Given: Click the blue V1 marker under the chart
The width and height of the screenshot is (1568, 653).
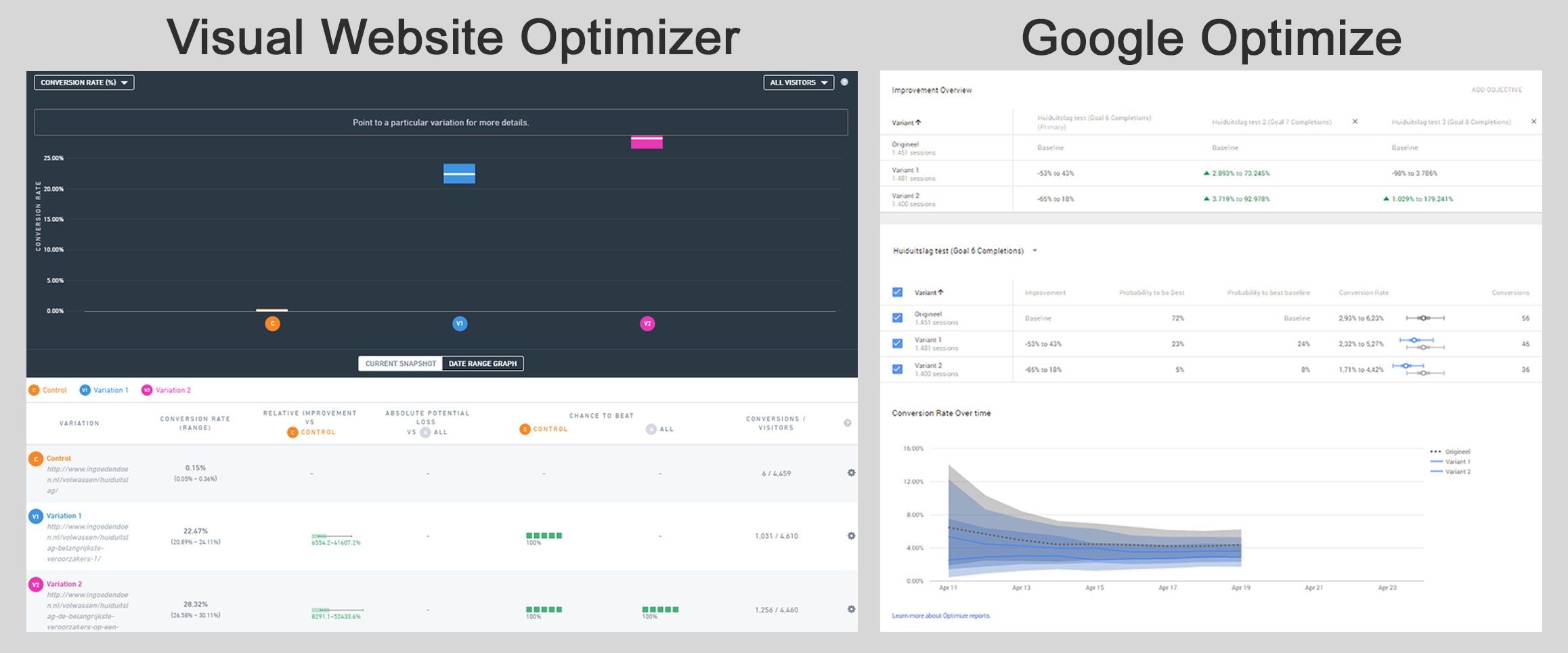Looking at the screenshot, I should click(x=460, y=324).
